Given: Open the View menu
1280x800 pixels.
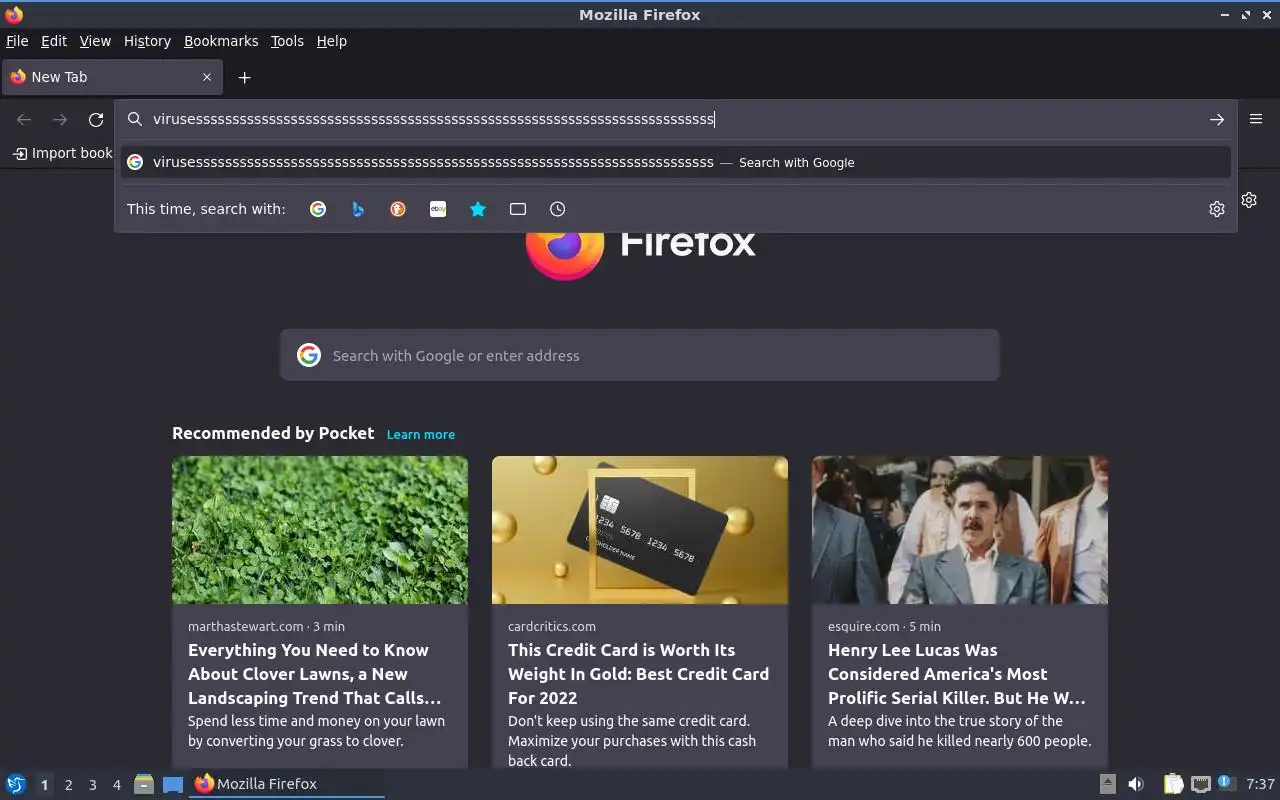Looking at the screenshot, I should 95,41.
